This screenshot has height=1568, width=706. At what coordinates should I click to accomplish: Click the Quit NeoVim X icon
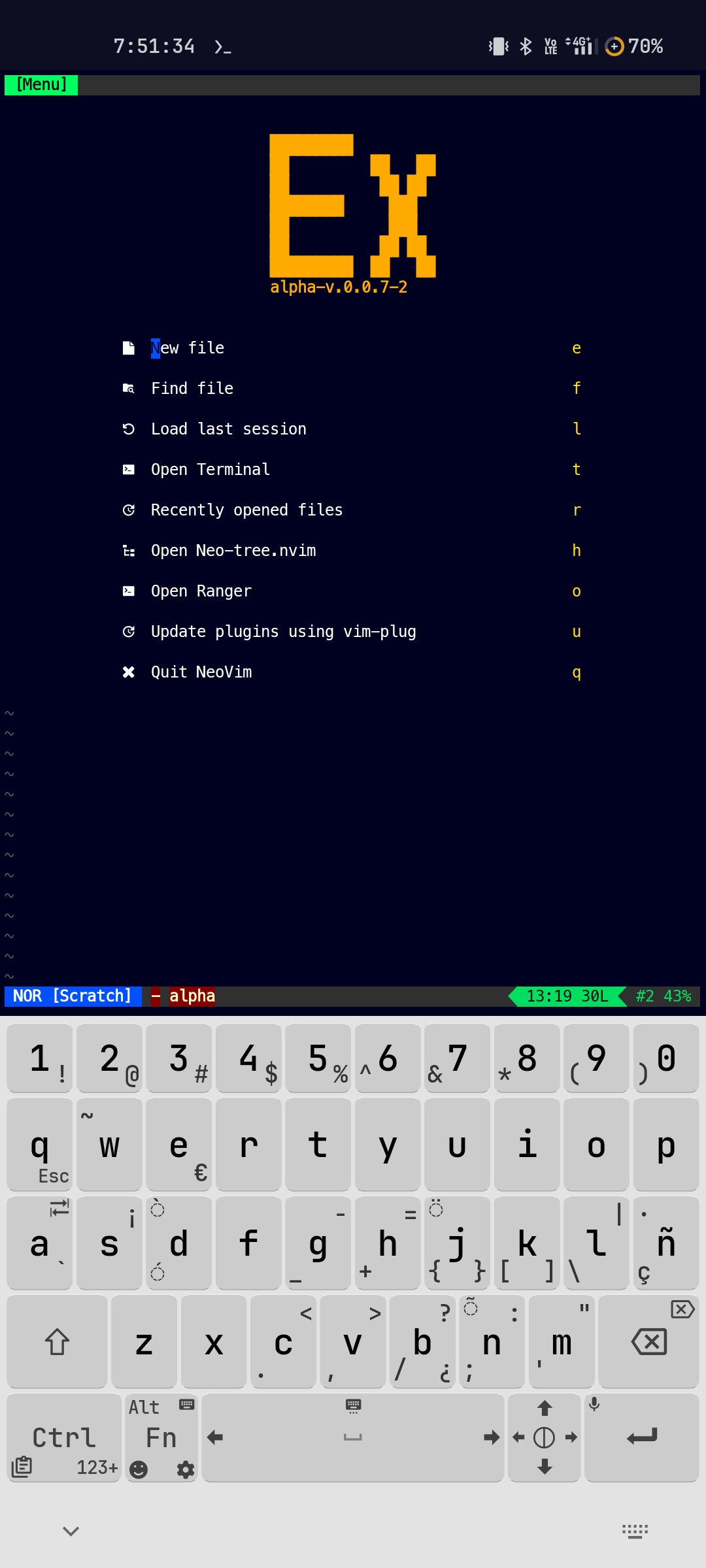[129, 672]
